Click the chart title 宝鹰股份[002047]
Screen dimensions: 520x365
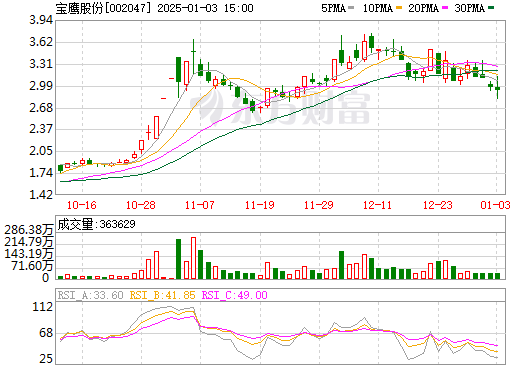[x=103, y=8]
